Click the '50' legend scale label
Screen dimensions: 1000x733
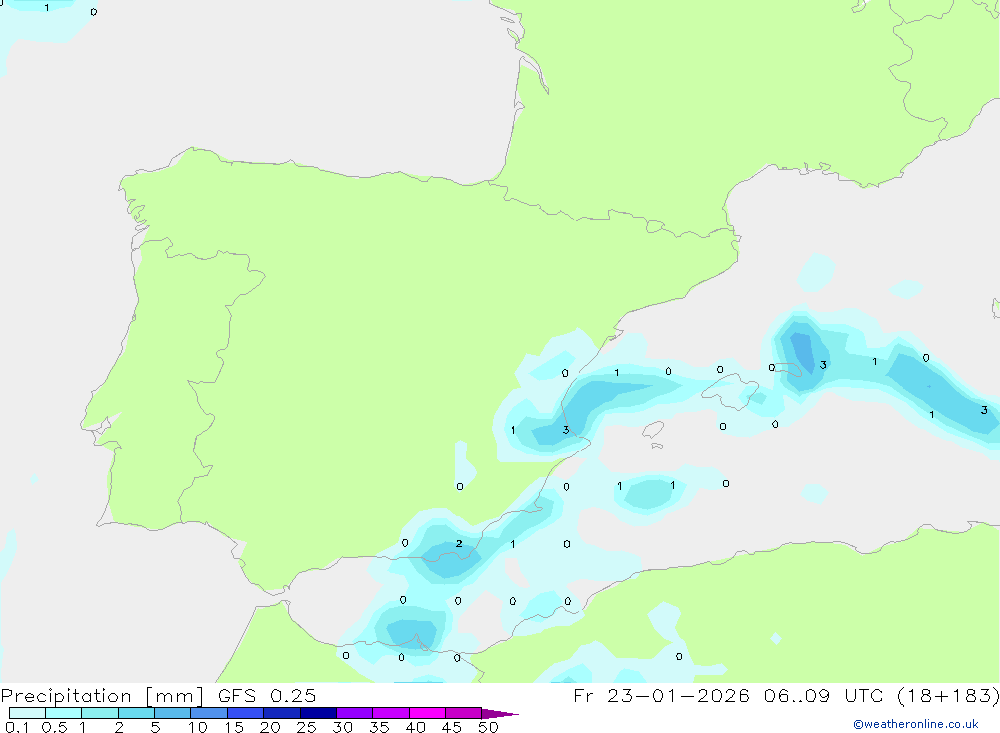[488, 727]
